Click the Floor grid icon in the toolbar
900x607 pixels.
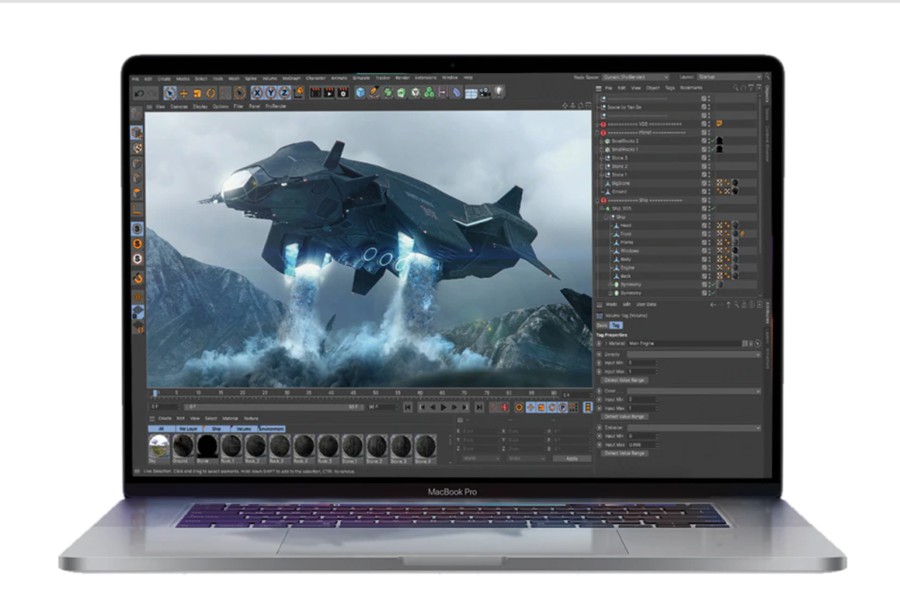[471, 92]
